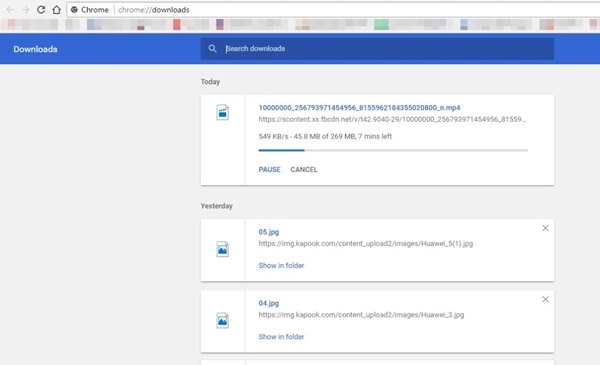Pause the mp4 download

coord(269,169)
